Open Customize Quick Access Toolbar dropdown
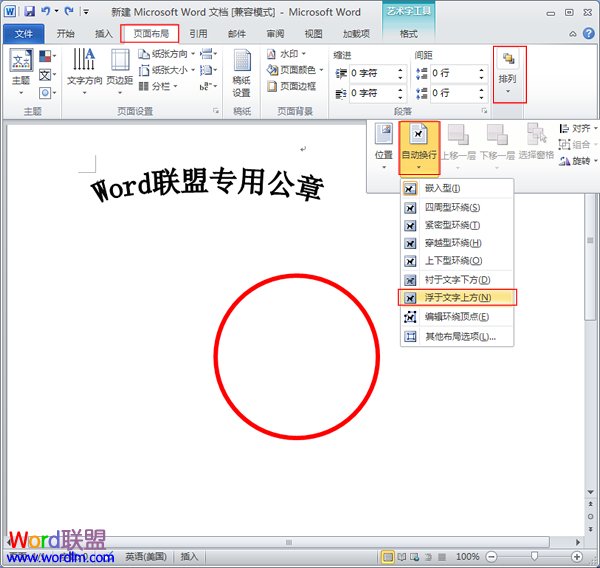 click(86, 12)
